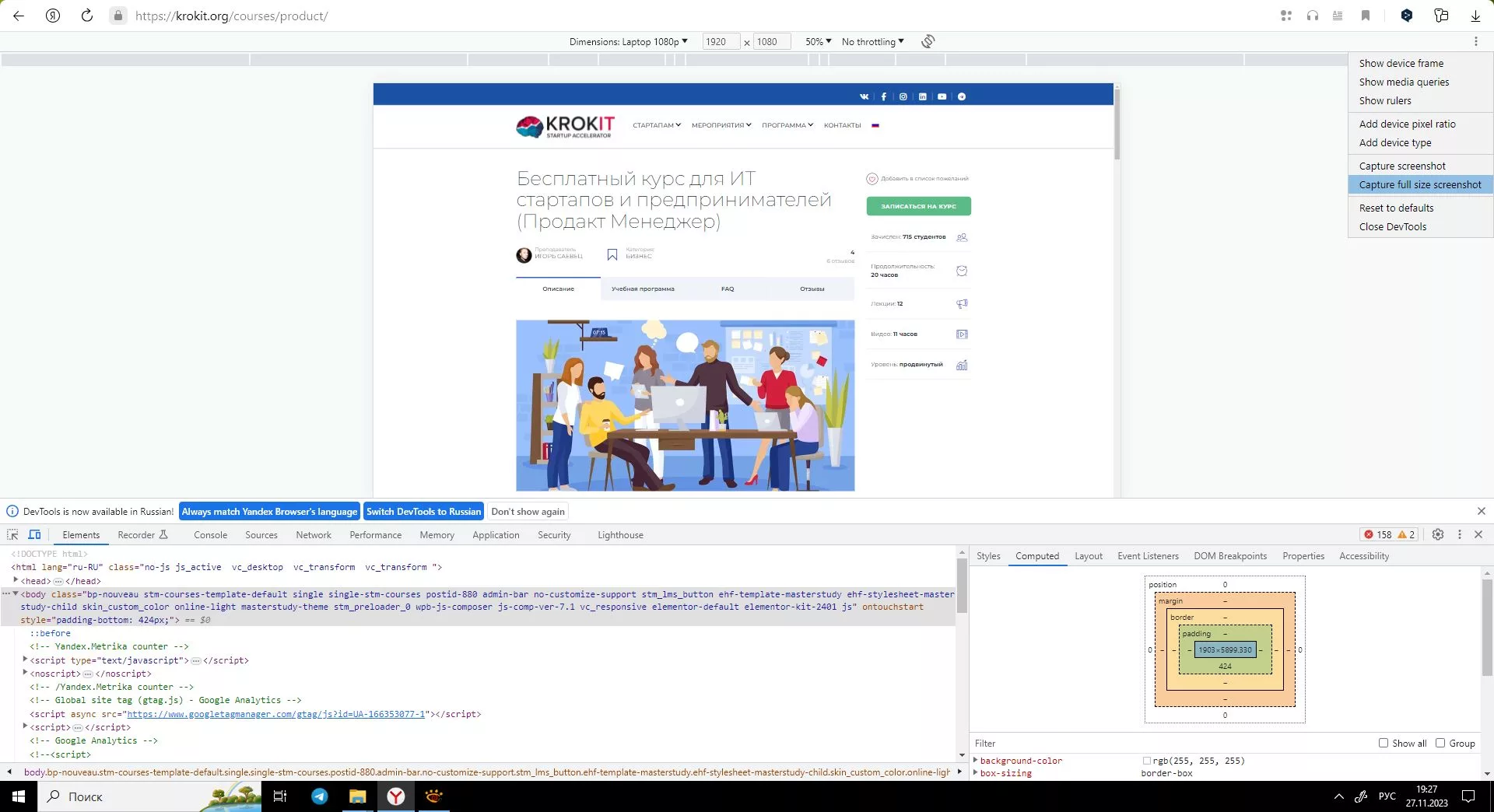Enable the Show all checkbox
1494x812 pixels.
pos(1384,743)
